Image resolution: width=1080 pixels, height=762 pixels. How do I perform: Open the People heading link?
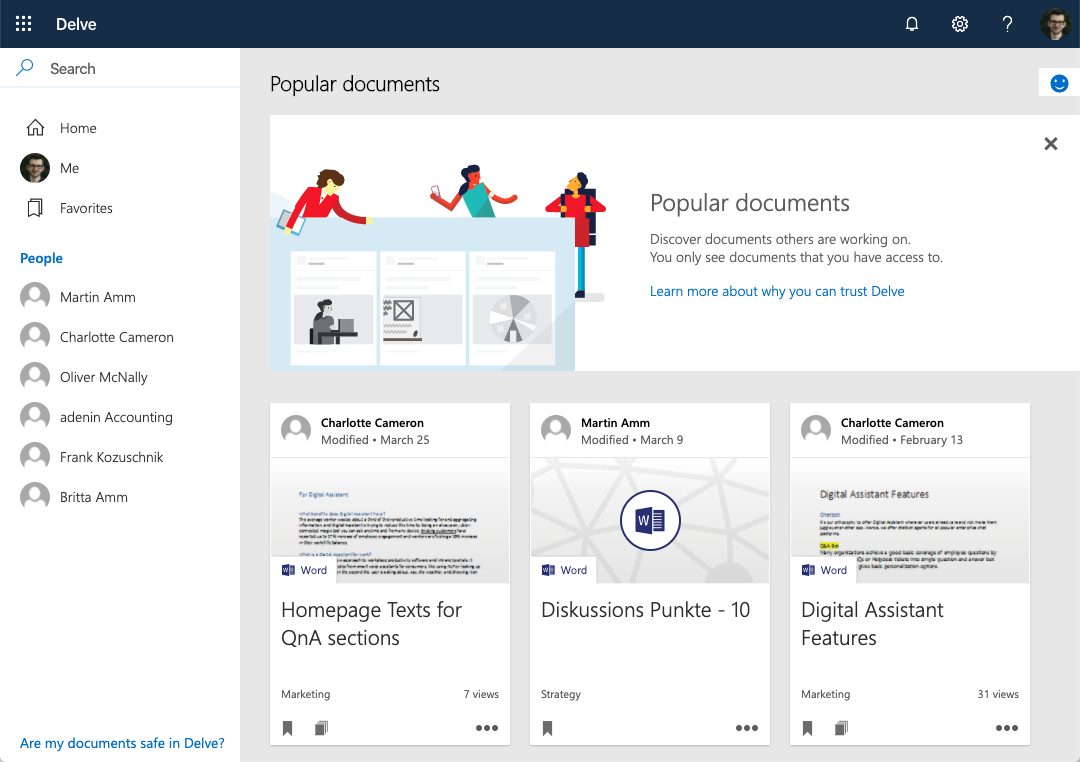click(41, 258)
